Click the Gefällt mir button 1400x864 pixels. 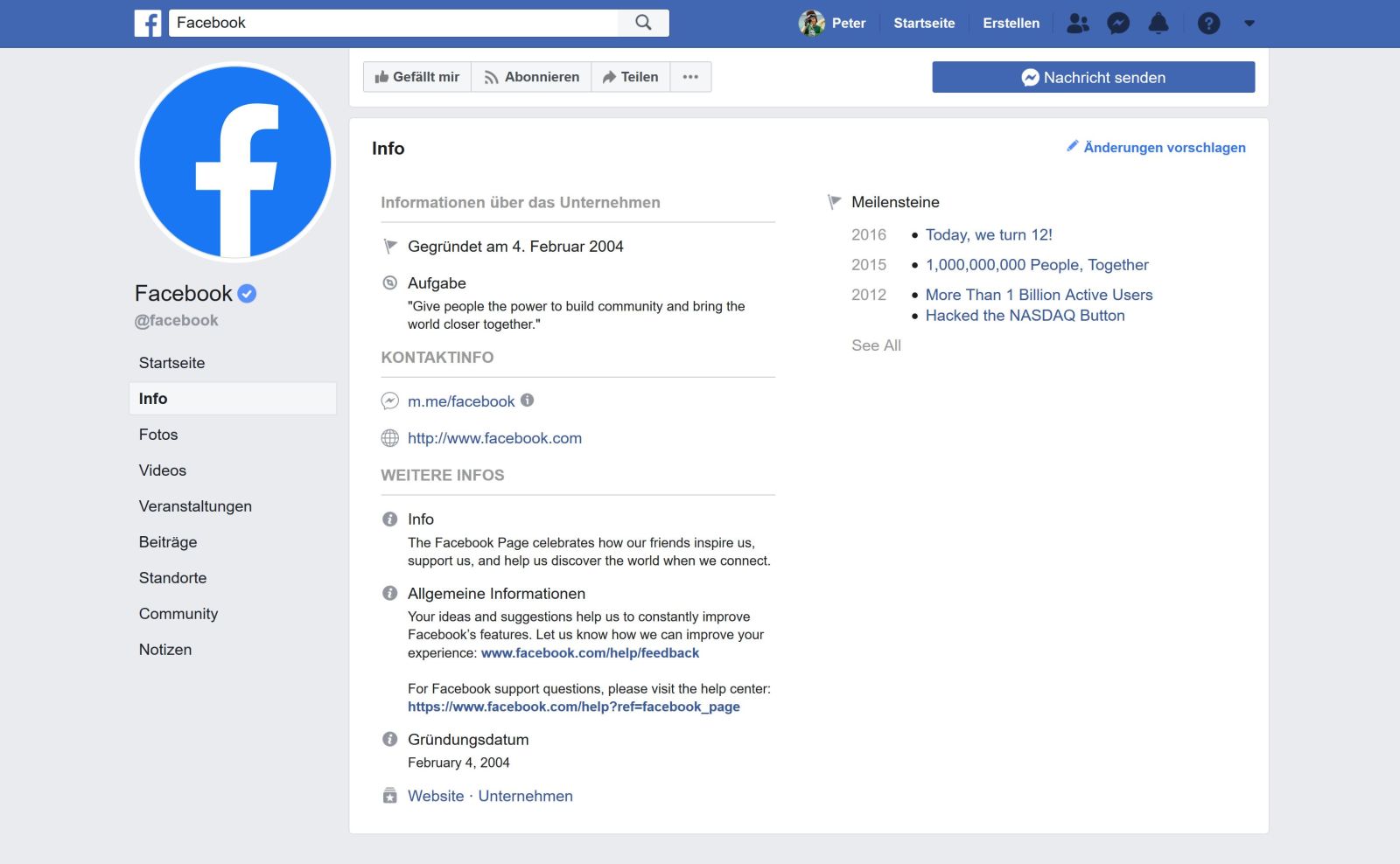click(x=417, y=77)
